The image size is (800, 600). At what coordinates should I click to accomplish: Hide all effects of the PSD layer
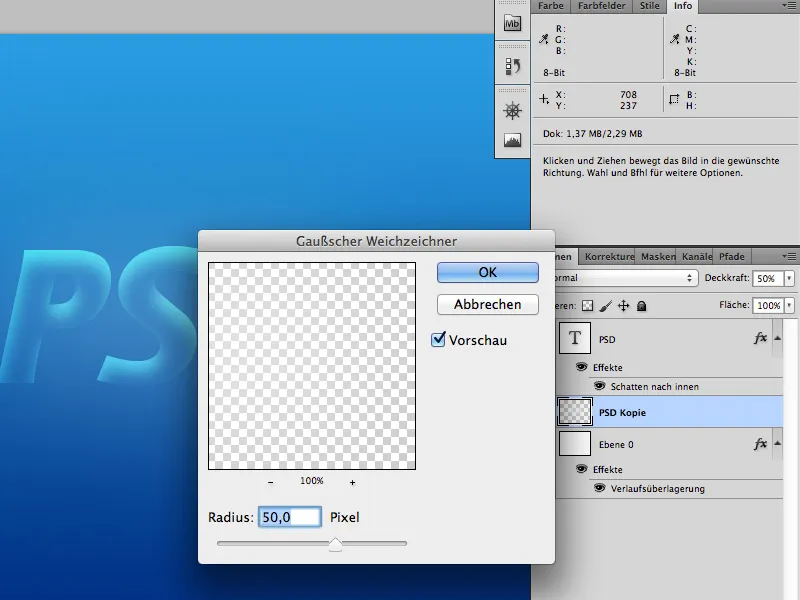point(581,367)
